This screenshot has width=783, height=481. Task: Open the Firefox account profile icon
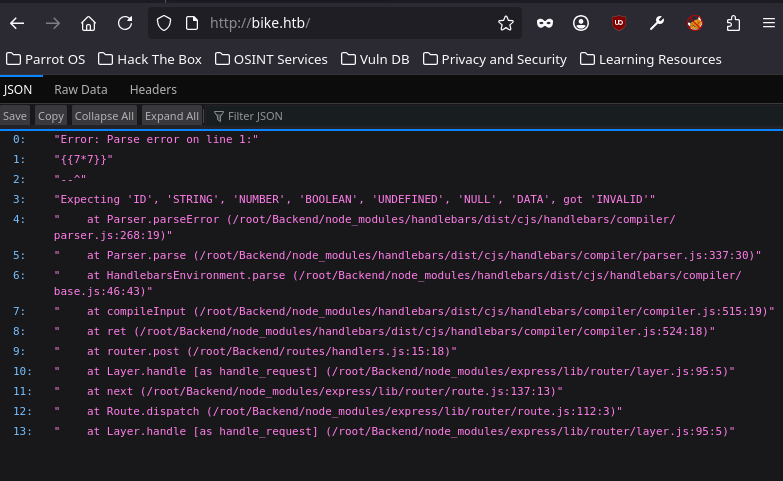pyautogui.click(x=581, y=23)
